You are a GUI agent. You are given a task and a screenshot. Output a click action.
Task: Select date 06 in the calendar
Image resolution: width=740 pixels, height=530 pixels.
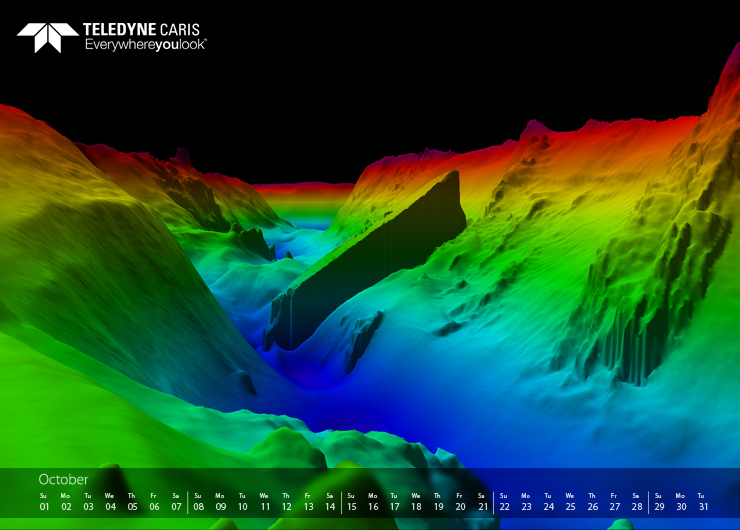click(154, 506)
